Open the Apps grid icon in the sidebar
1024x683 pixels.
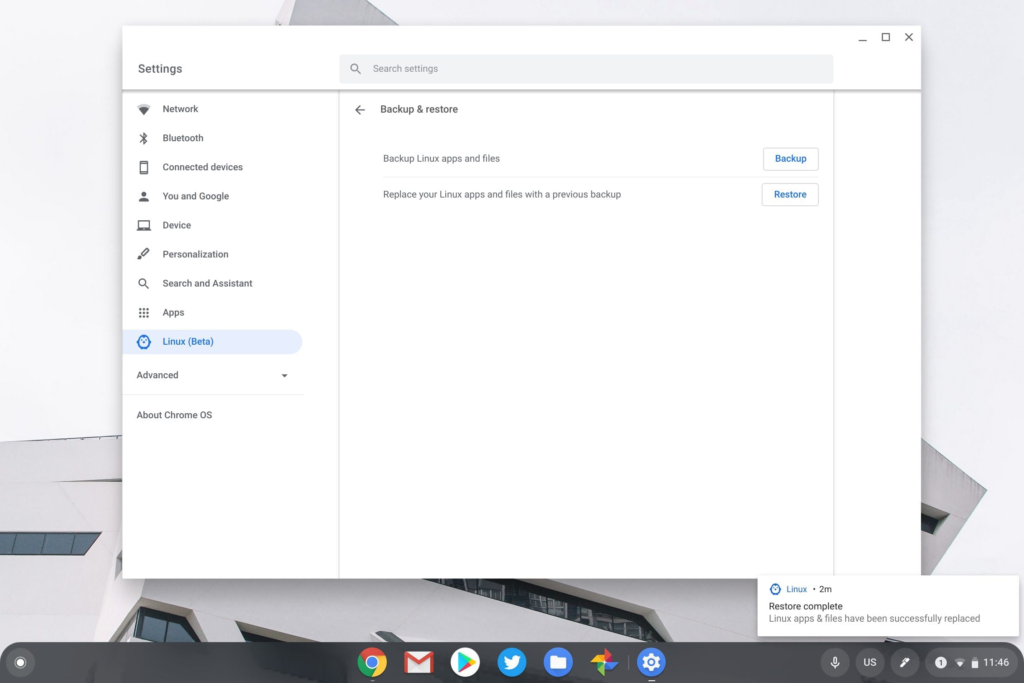coord(144,313)
